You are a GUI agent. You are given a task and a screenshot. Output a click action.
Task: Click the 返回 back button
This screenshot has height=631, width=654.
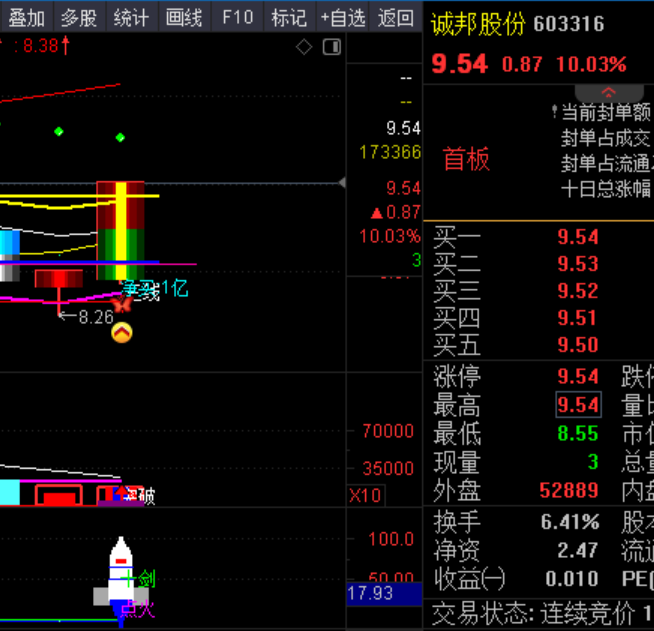395,18
